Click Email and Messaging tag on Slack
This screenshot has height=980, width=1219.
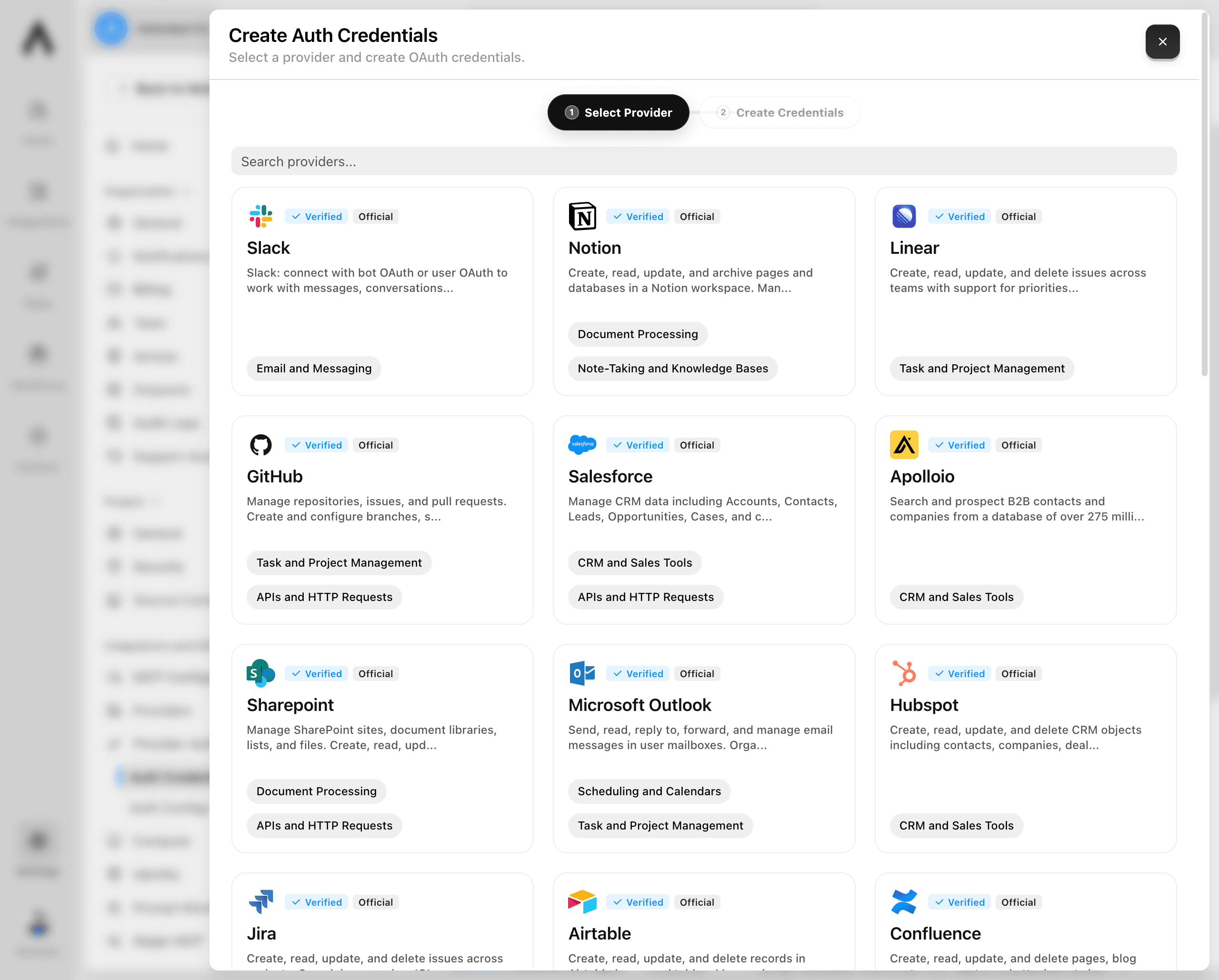pyautogui.click(x=313, y=368)
